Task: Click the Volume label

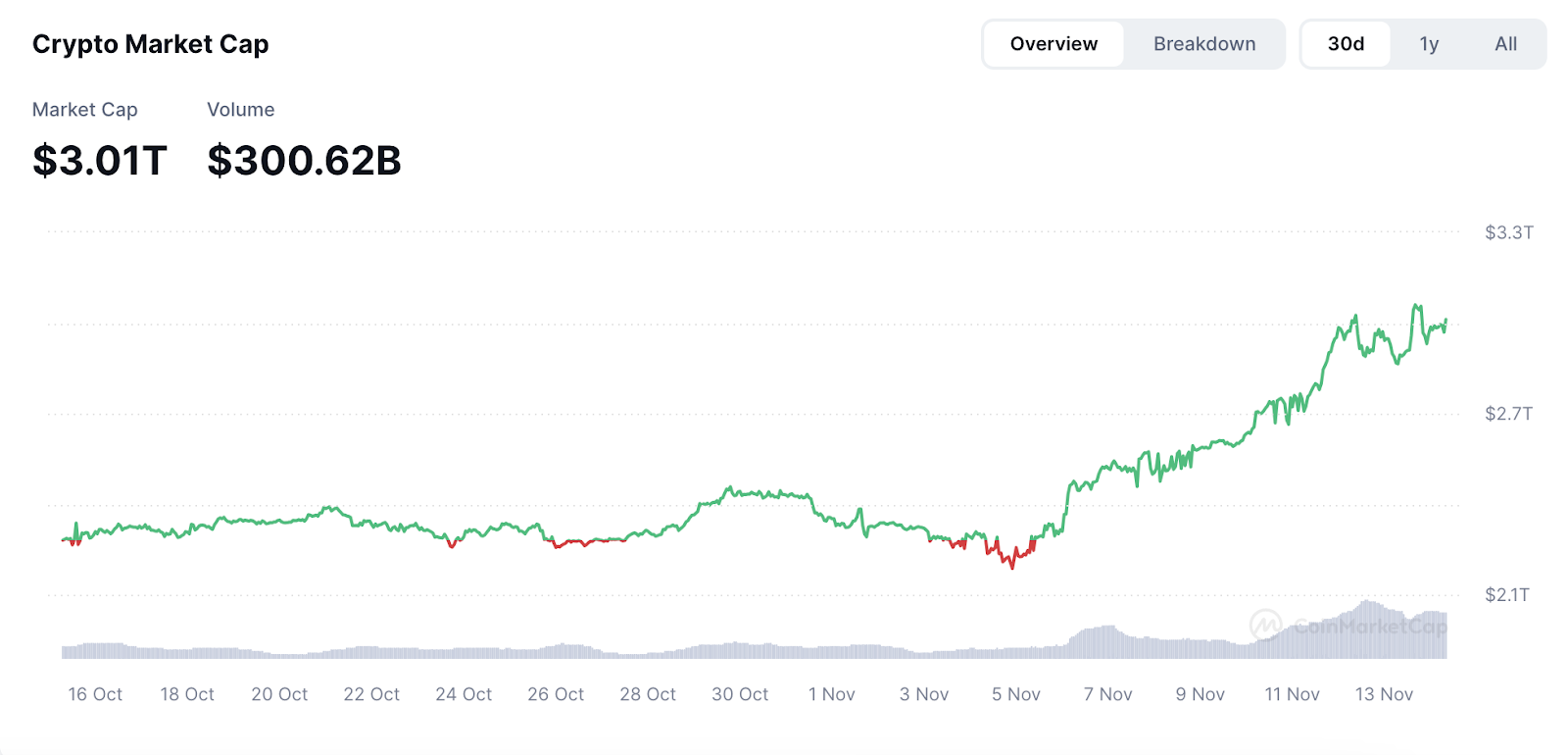Action: 241,110
